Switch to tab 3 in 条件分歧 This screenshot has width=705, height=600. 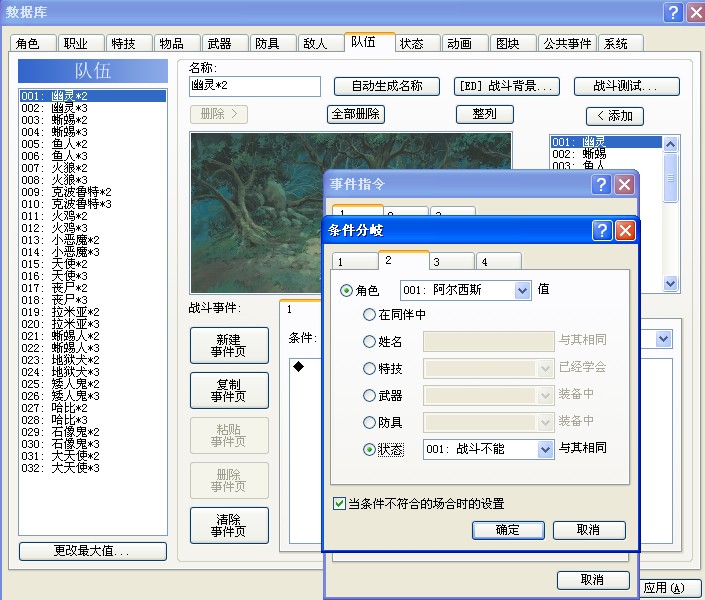point(452,262)
